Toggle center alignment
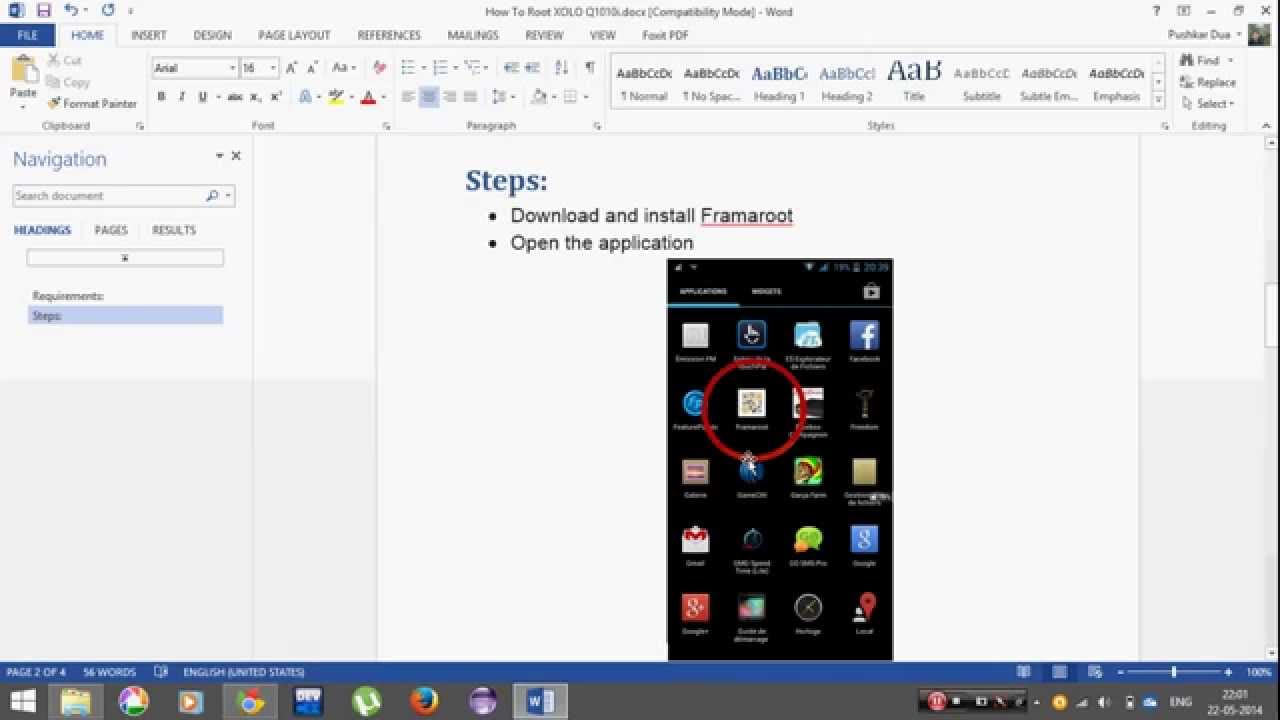This screenshot has width=1280, height=720. click(428, 97)
